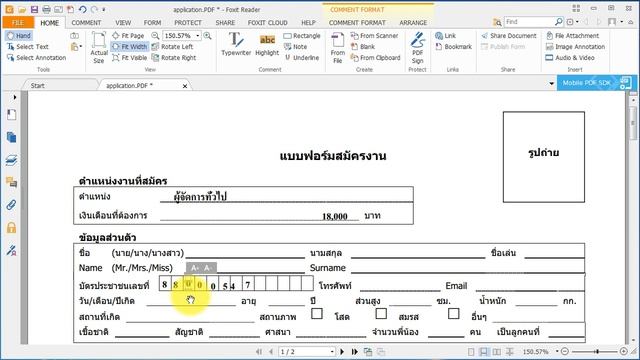Click the Save icon in quick access toolbar
This screenshot has height=360, width=640.
[34, 9]
